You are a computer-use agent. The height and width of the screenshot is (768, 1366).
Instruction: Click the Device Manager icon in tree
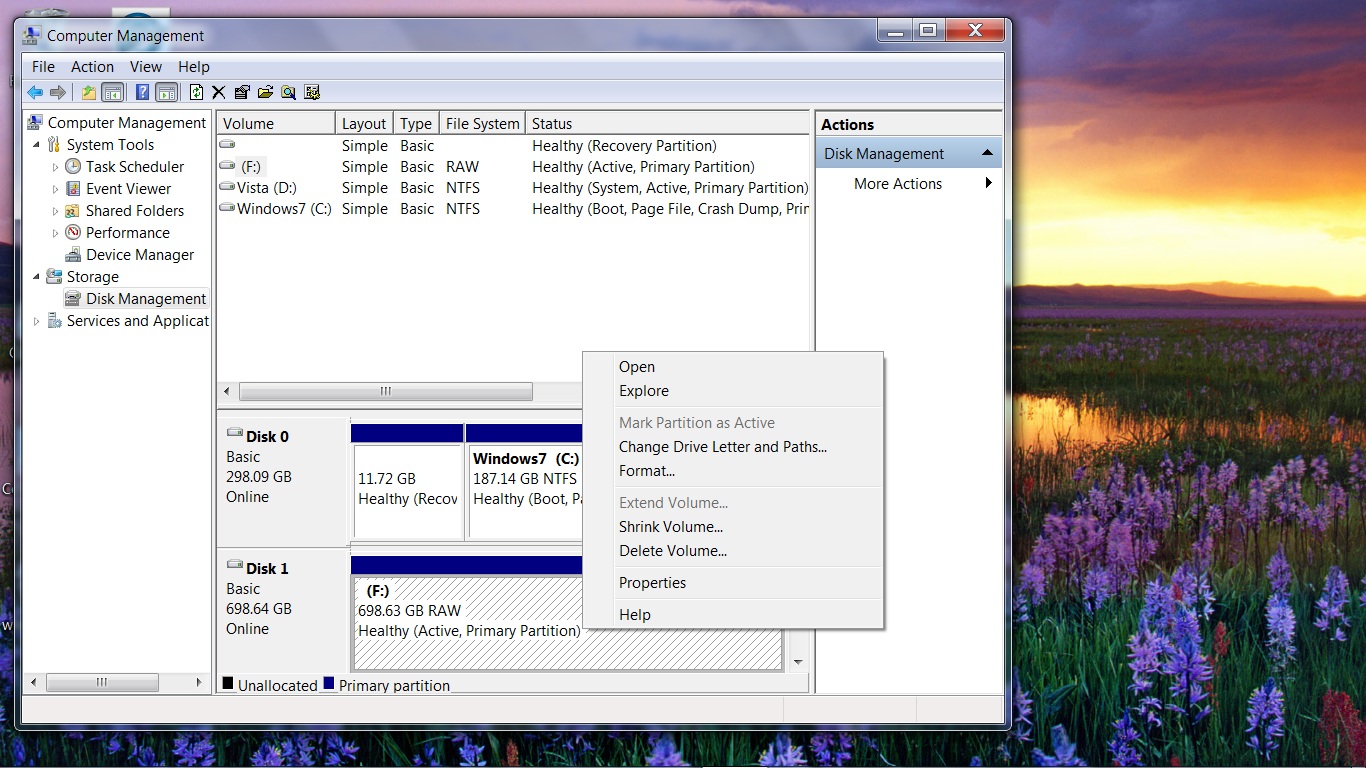(x=73, y=255)
